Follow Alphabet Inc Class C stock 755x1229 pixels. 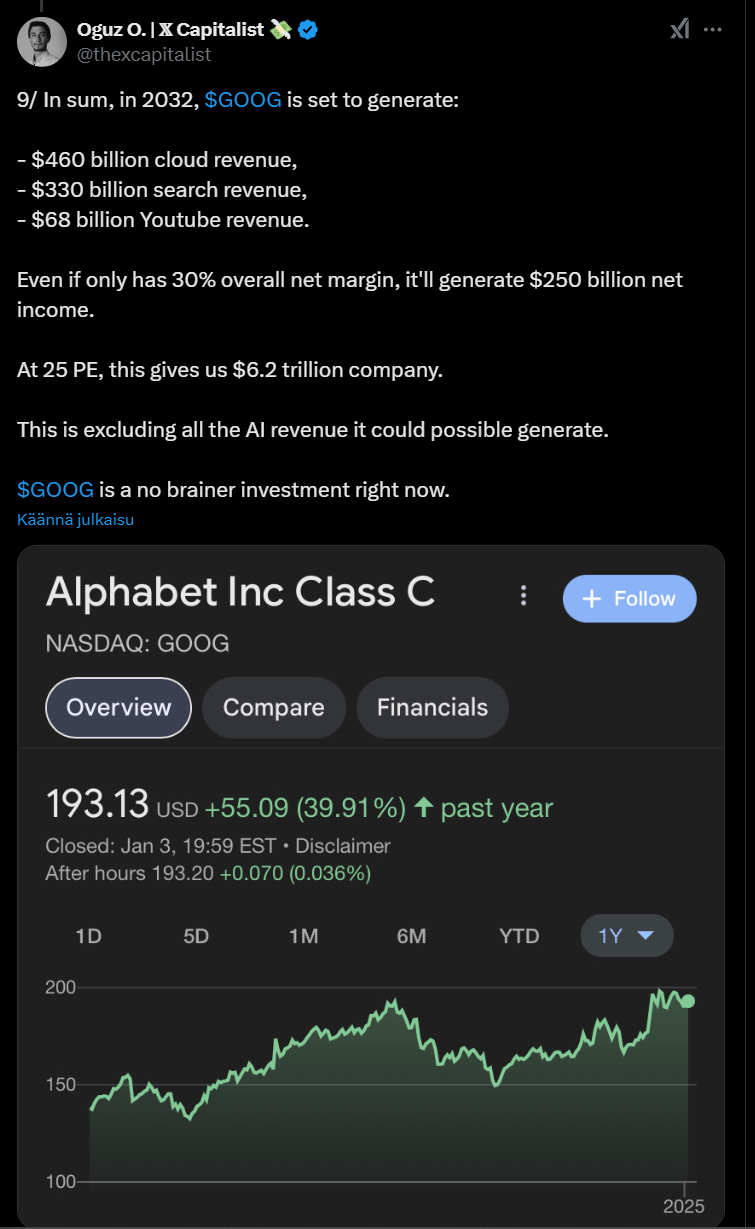630,598
